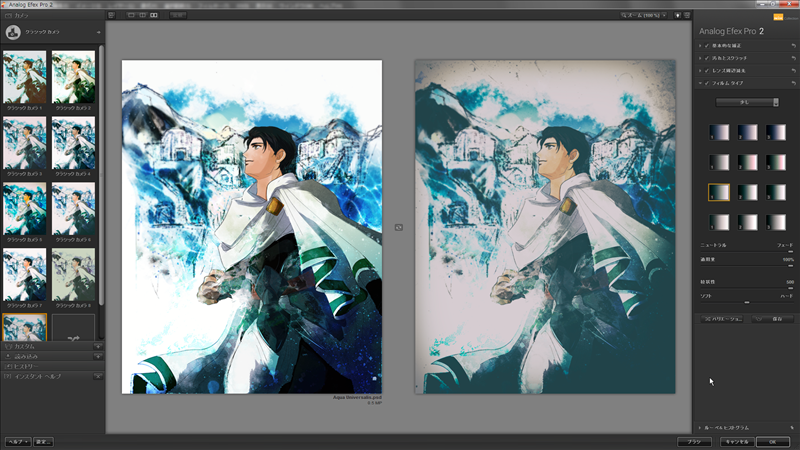
Task: Click the インスタントヘルプ question mark icon
Action: (x=8, y=376)
